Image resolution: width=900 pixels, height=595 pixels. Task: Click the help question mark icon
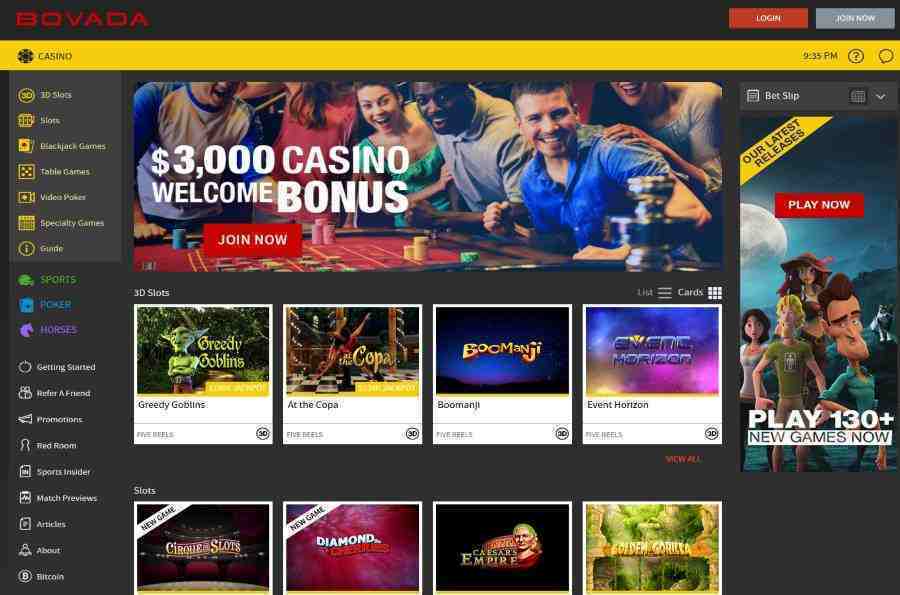pyautogui.click(x=856, y=56)
